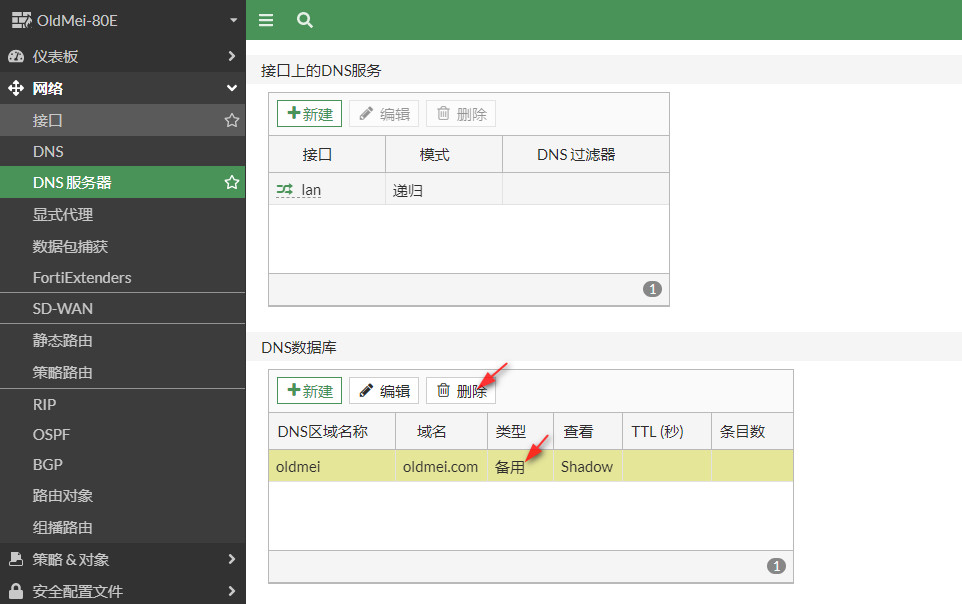Click the lan interface icon in table
The height and width of the screenshot is (604, 962).
coord(285,189)
